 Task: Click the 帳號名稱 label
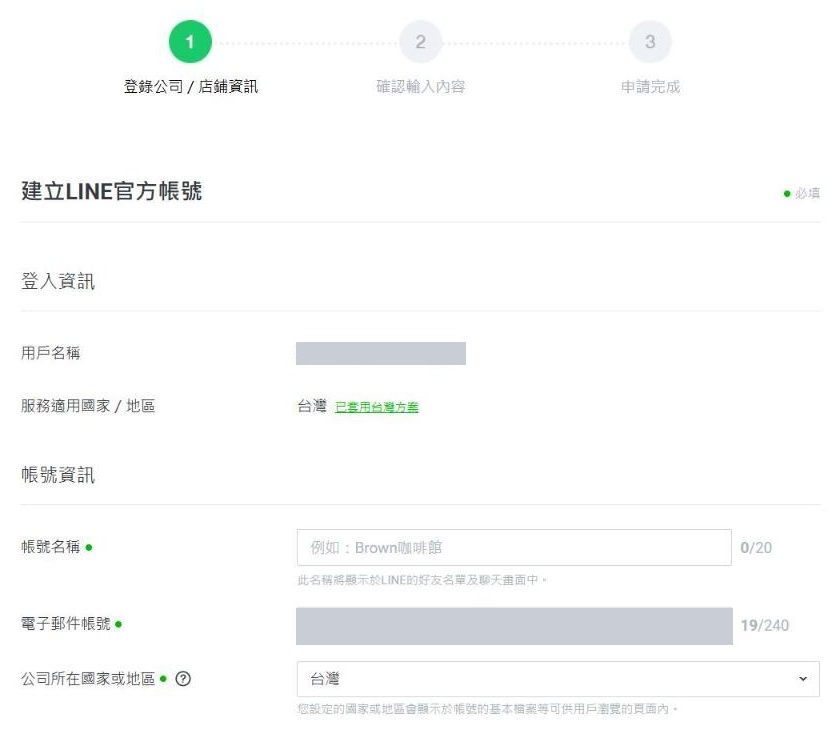pyautogui.click(x=50, y=547)
